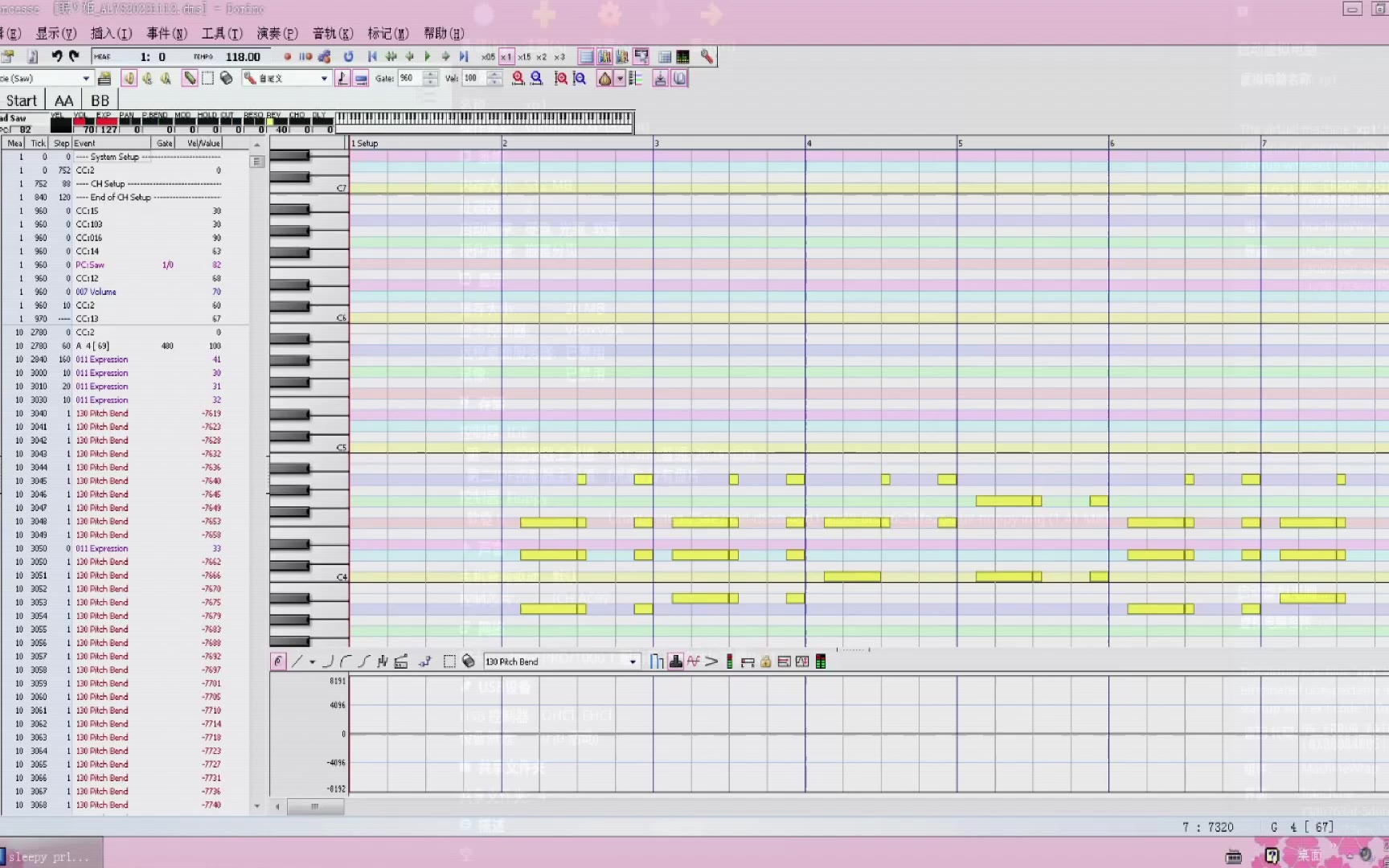The image size is (1389, 868).
Task: Toggle x2 playback speed
Action: [x=541, y=57]
